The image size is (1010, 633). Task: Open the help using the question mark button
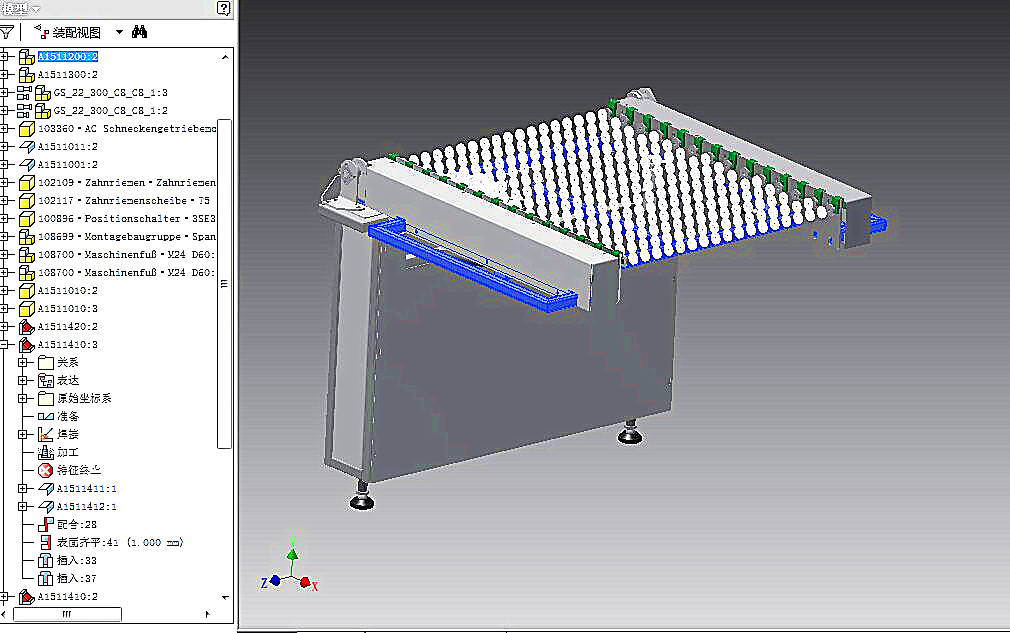point(222,9)
